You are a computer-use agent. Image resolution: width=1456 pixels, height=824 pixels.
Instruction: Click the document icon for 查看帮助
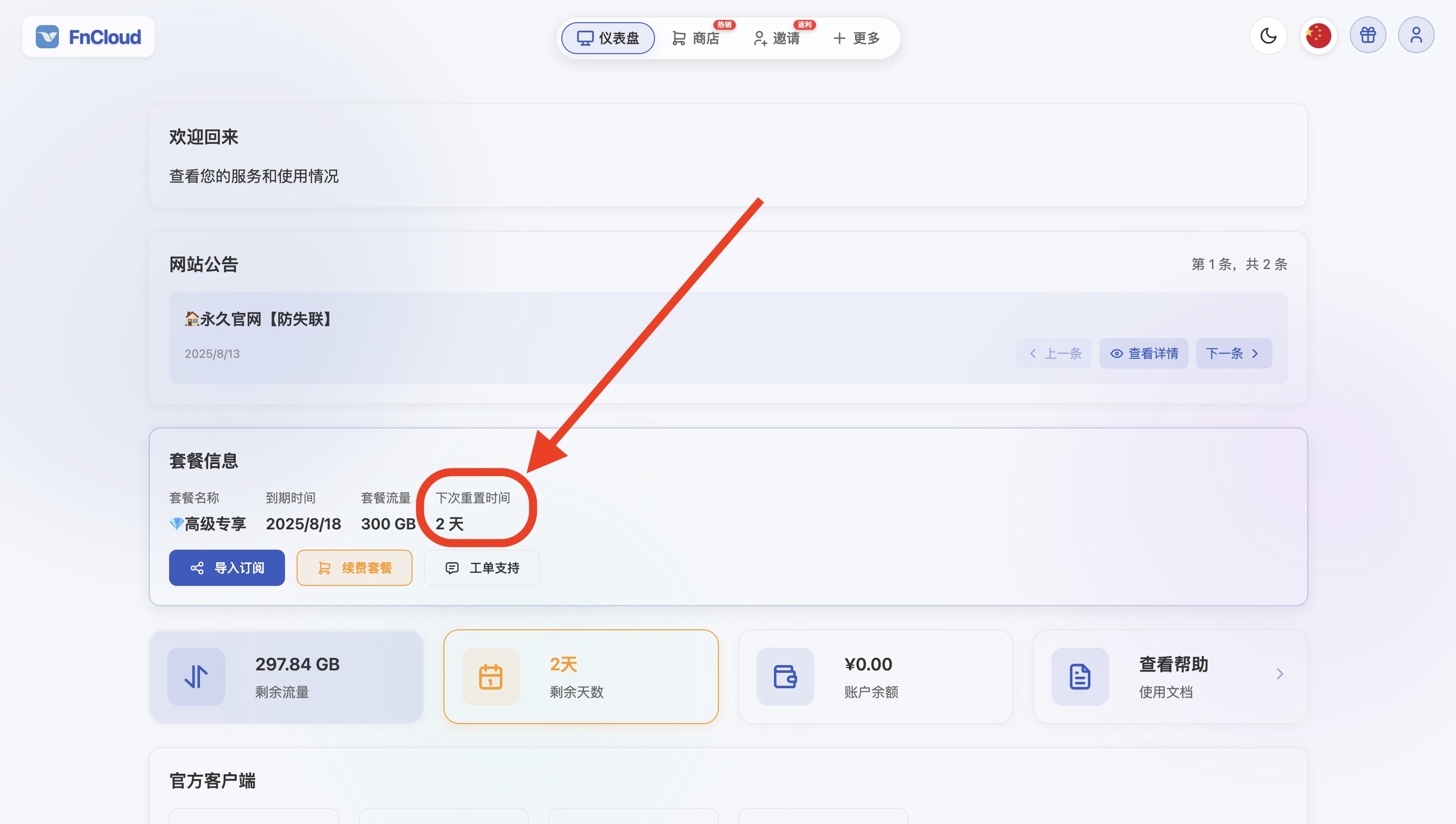pyautogui.click(x=1079, y=676)
